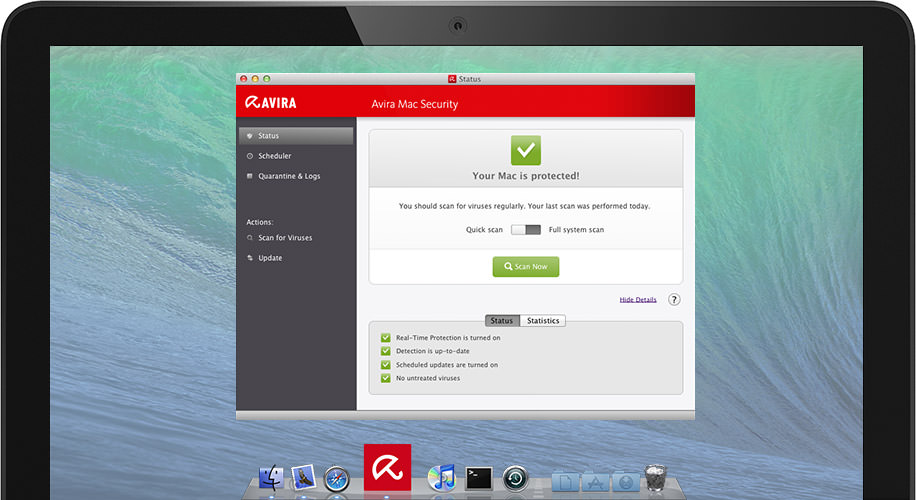
Task: Open the Avira app icon in dock
Action: click(387, 467)
